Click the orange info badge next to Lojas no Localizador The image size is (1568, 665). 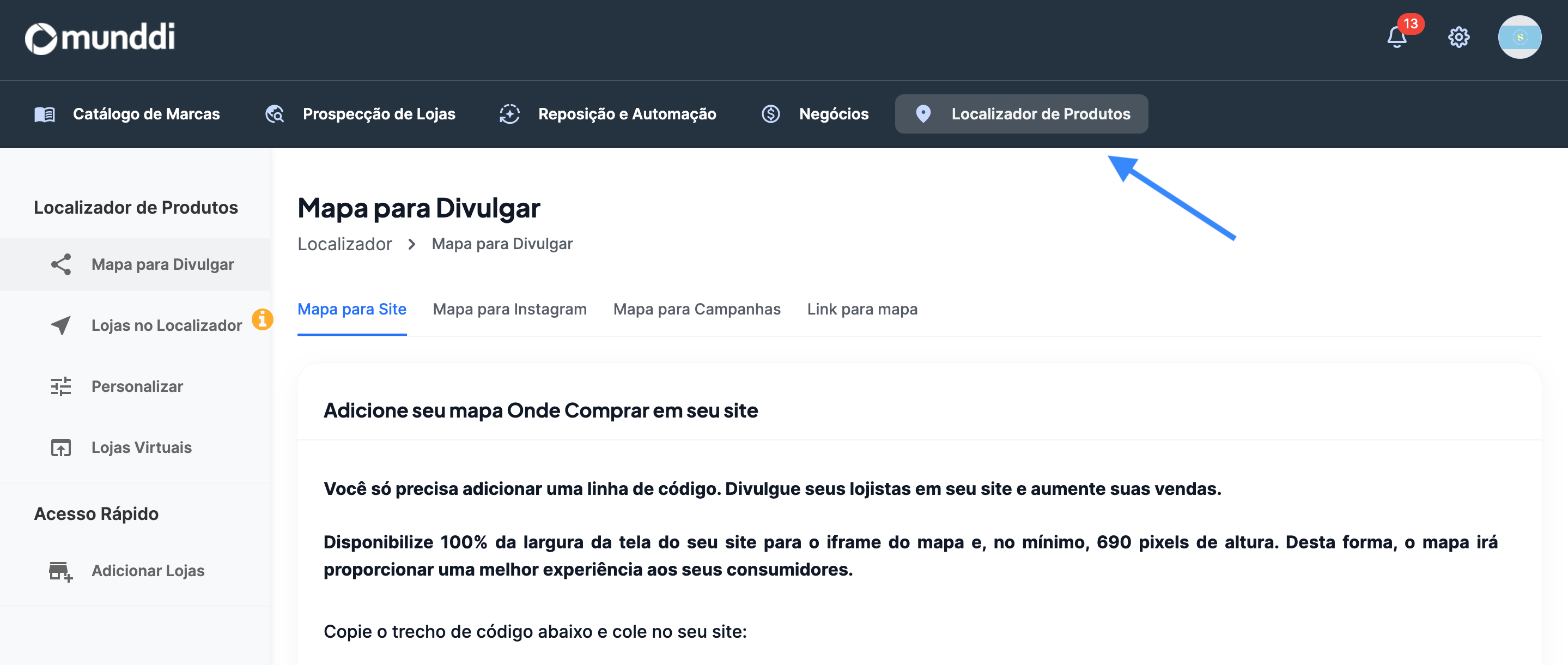point(263,319)
